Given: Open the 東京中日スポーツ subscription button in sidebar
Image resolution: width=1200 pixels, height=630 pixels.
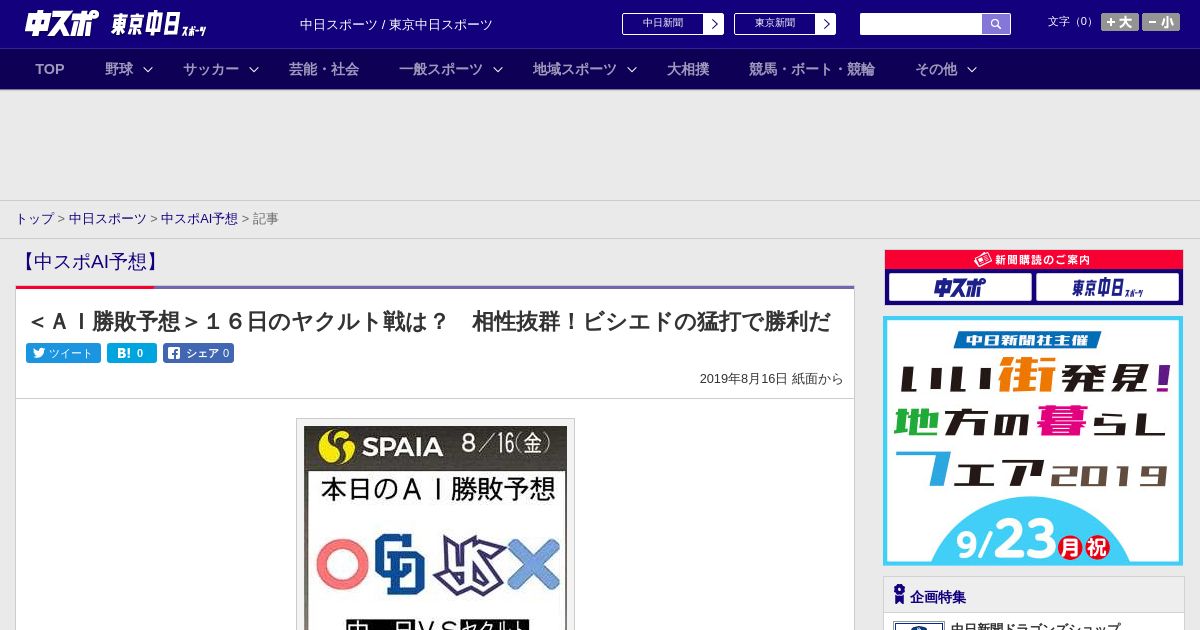Looking at the screenshot, I should click(x=1107, y=288).
